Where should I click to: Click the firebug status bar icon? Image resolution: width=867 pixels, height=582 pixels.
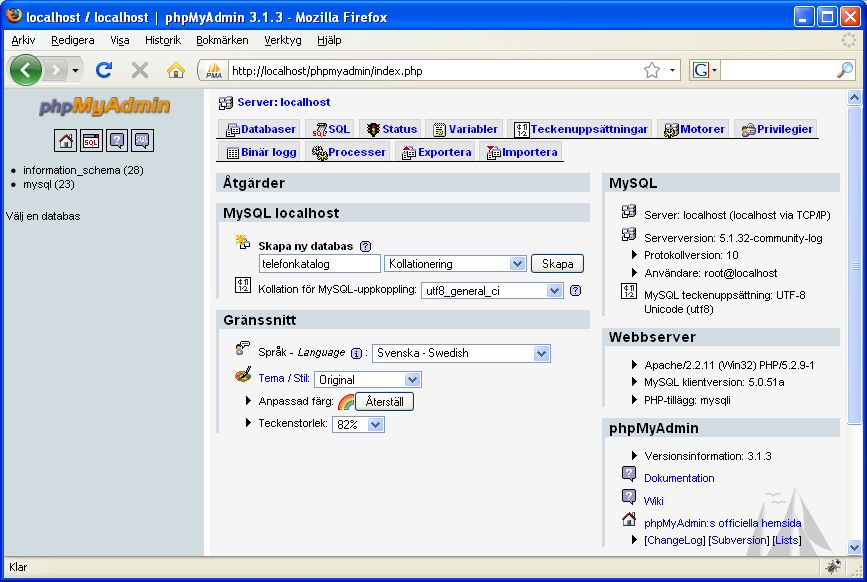pos(833,567)
